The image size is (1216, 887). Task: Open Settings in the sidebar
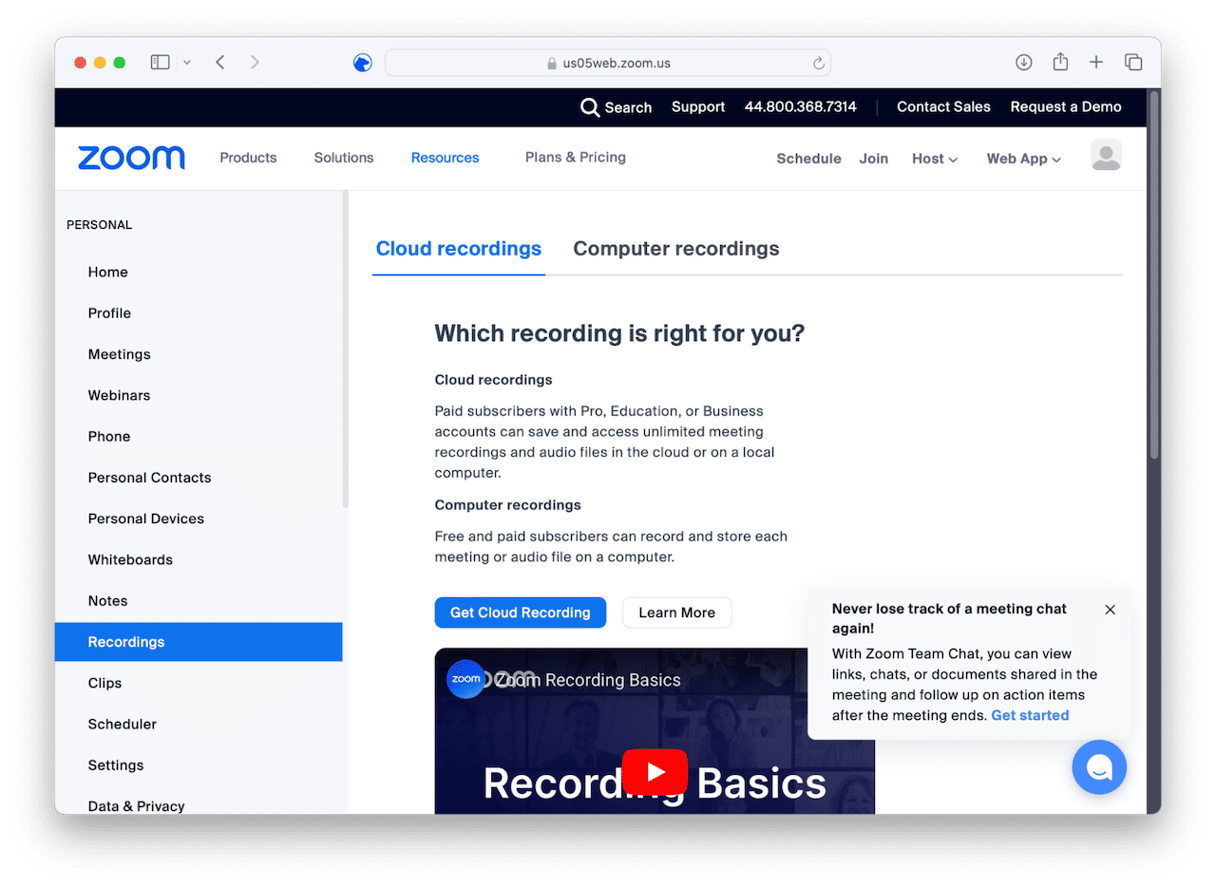click(x=116, y=765)
